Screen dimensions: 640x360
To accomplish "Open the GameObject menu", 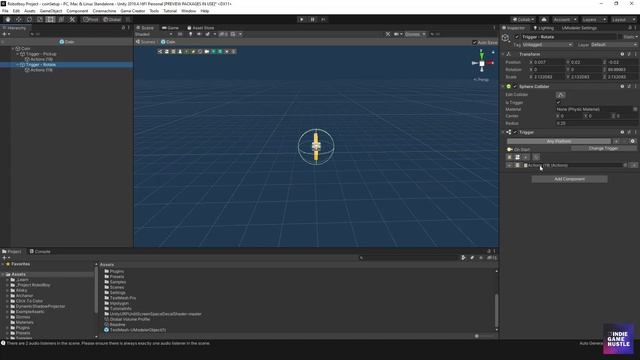I will [x=51, y=11].
